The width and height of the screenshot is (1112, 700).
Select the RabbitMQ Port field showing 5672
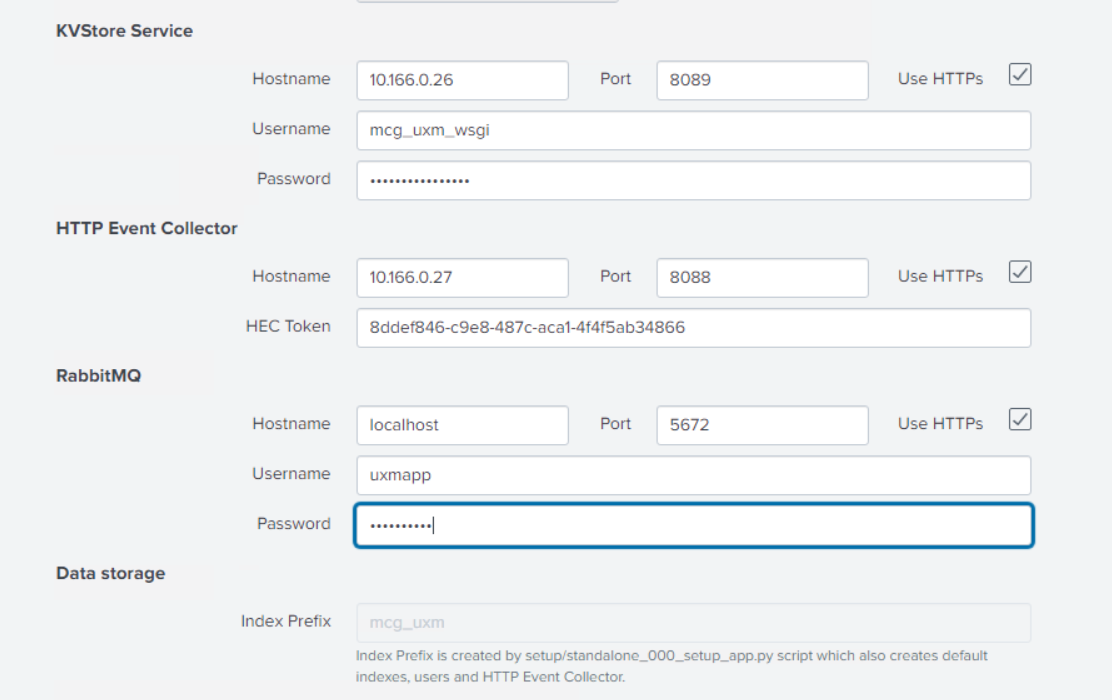click(762, 425)
